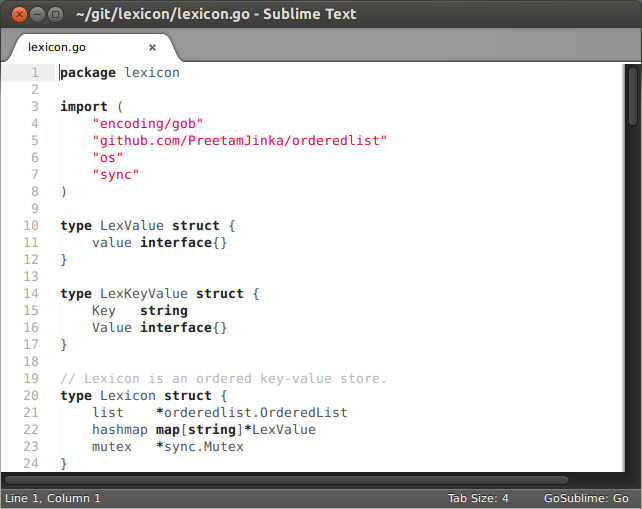The image size is (642, 509).
Task: Click the Lexicon ordered key-value store comment
Action: [223, 378]
